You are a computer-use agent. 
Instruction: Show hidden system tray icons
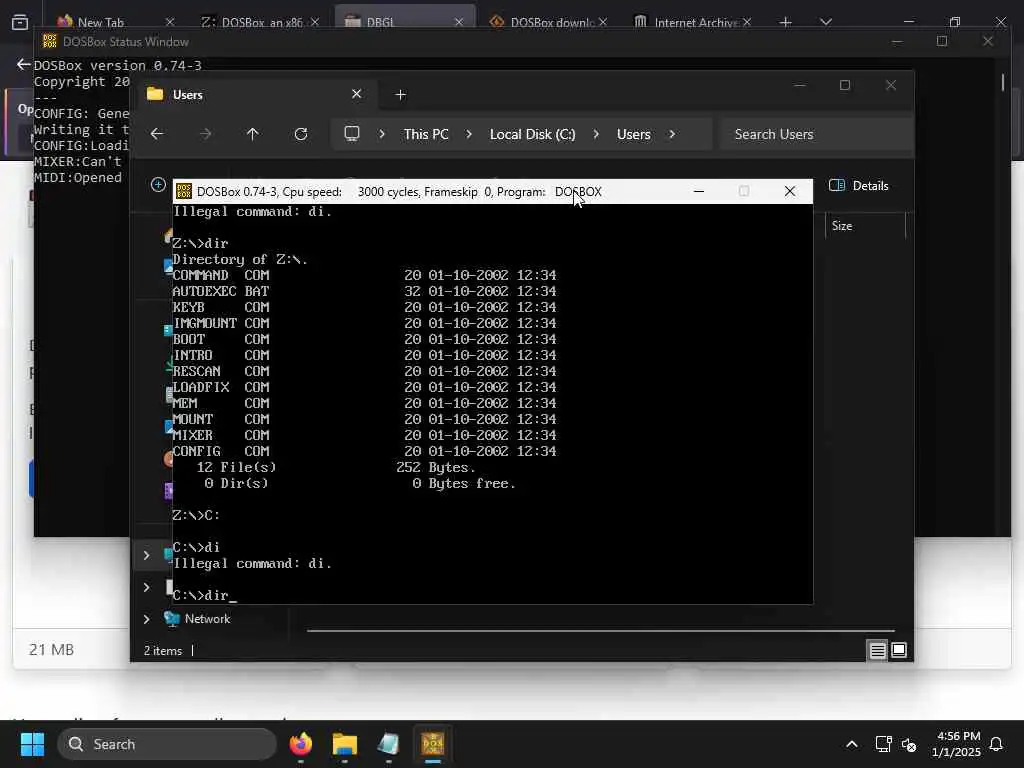tap(852, 744)
